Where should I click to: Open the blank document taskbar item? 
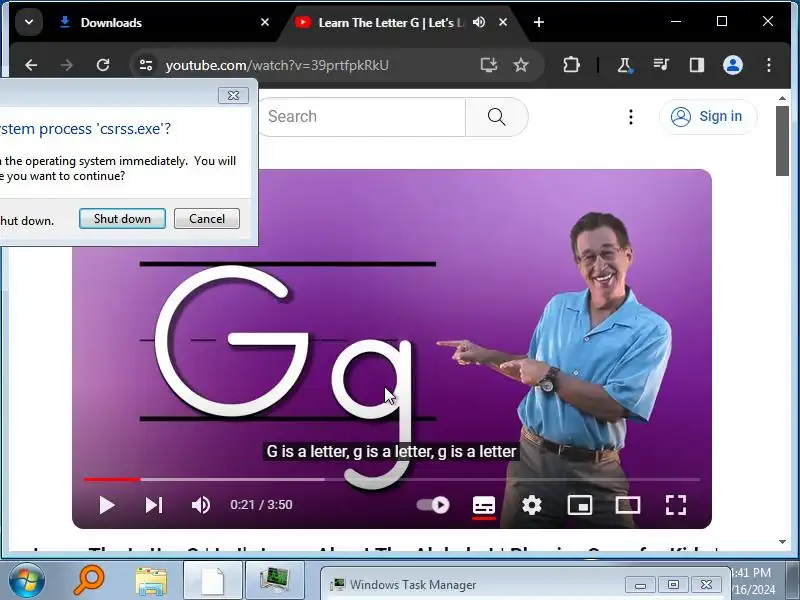click(213, 581)
